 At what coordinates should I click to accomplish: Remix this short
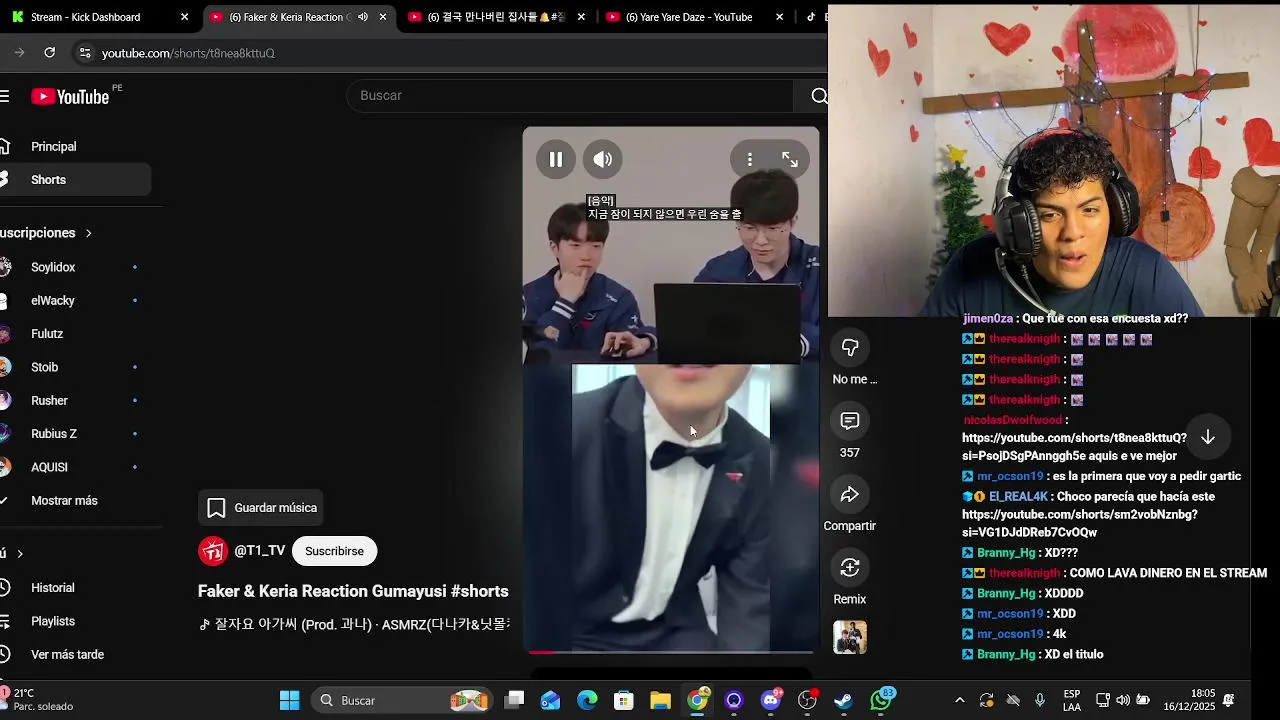click(850, 567)
